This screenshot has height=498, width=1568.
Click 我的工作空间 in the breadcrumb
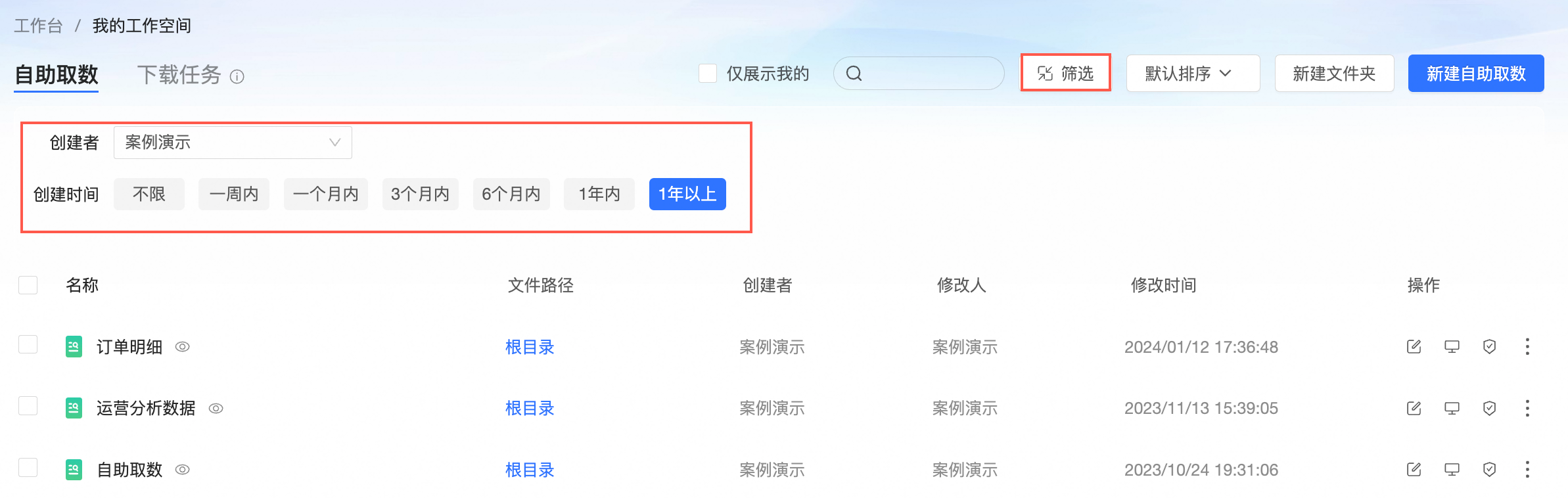point(141,26)
